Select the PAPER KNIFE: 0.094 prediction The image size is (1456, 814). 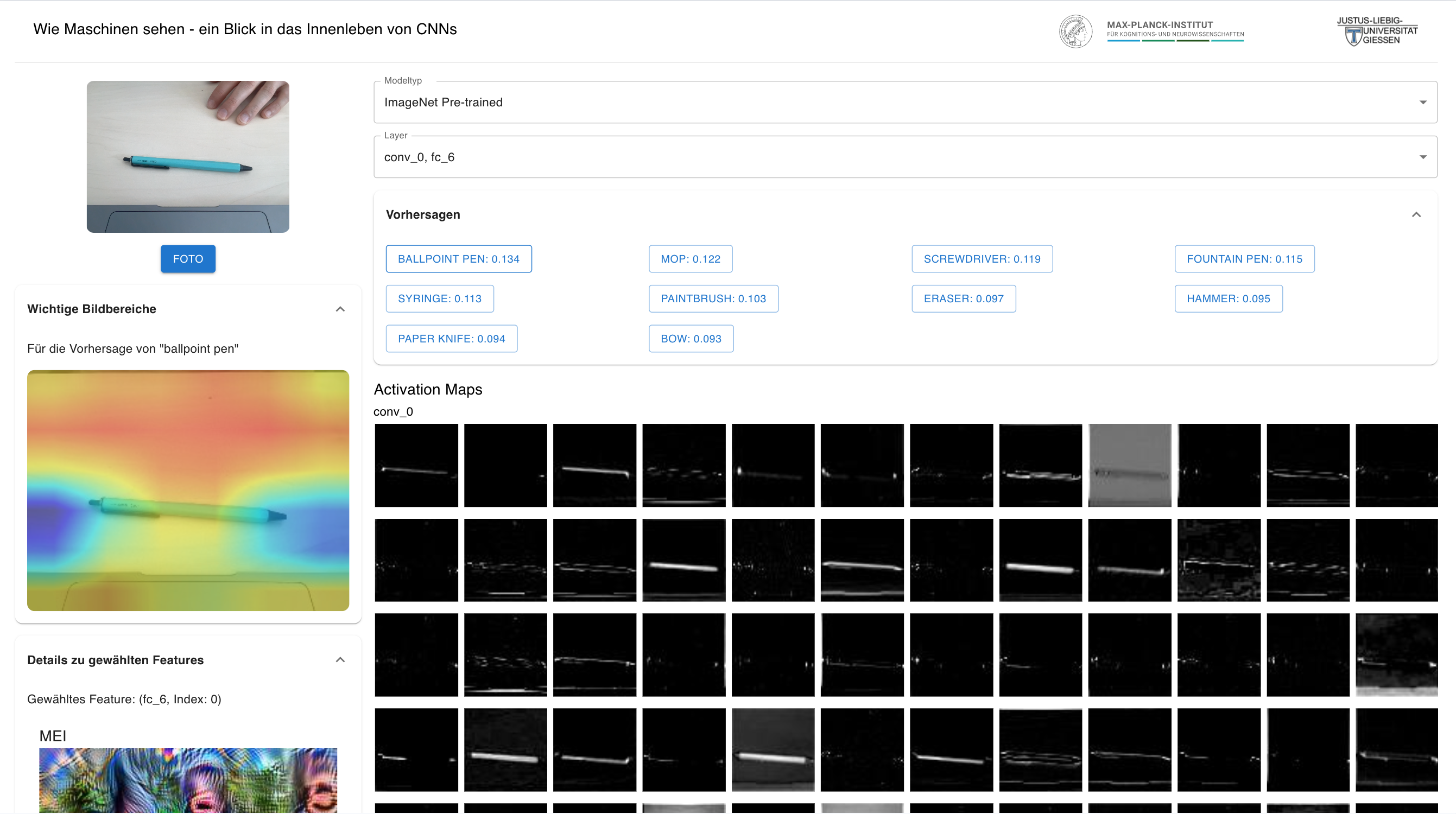point(452,339)
